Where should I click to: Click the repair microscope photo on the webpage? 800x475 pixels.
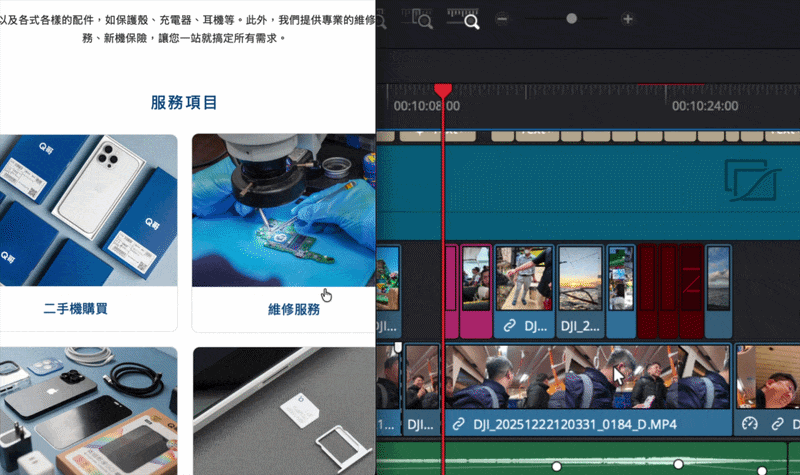[284, 210]
